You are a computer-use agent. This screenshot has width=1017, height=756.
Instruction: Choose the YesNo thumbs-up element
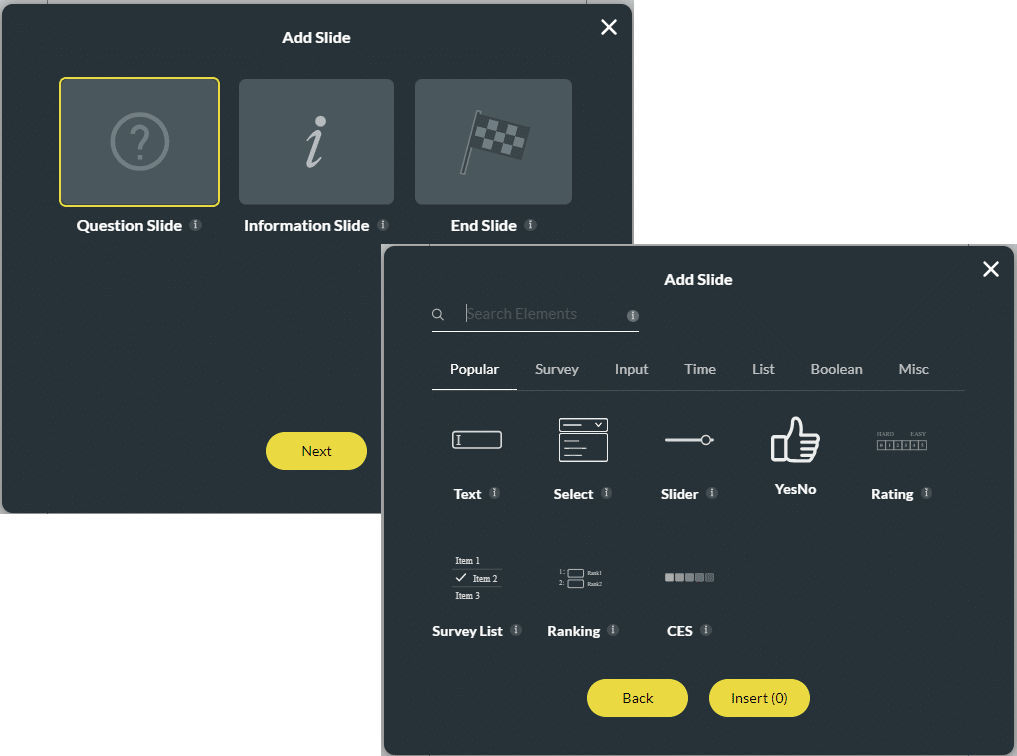coord(795,440)
